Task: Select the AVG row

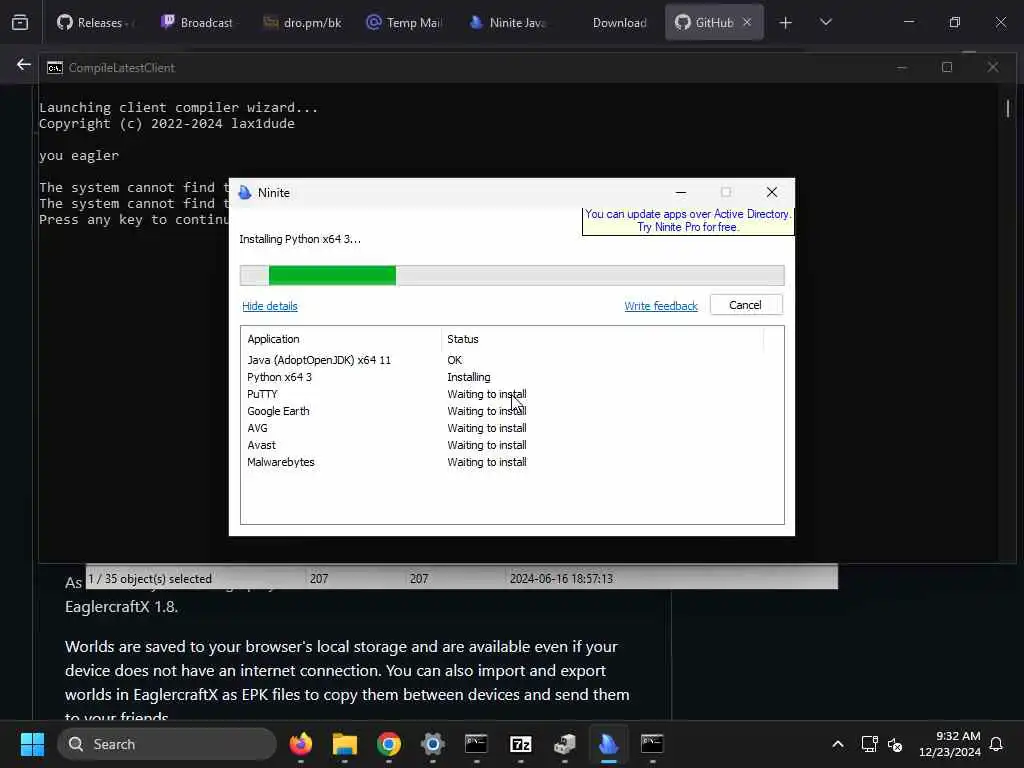Action: [x=512, y=428]
